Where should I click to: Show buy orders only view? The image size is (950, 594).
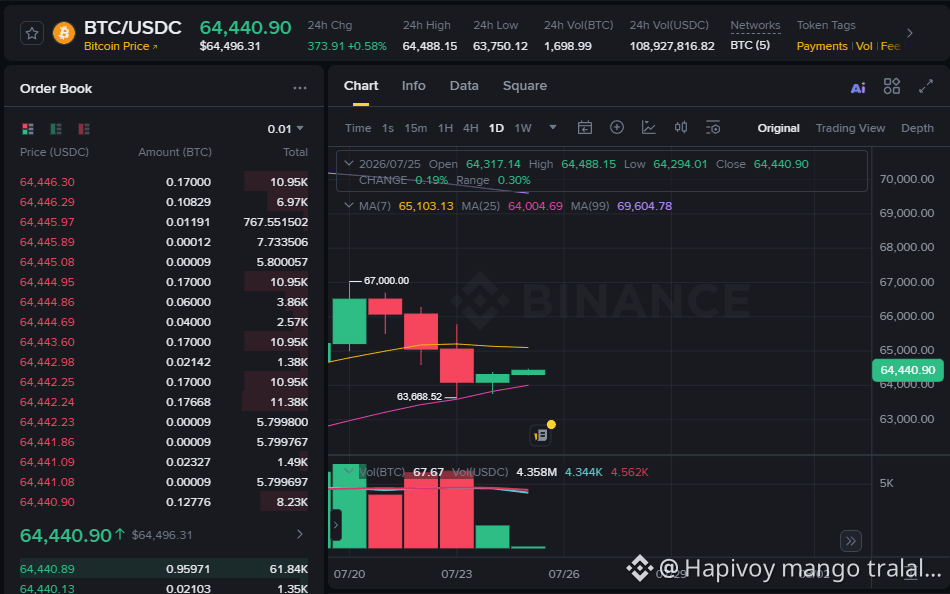coord(56,128)
